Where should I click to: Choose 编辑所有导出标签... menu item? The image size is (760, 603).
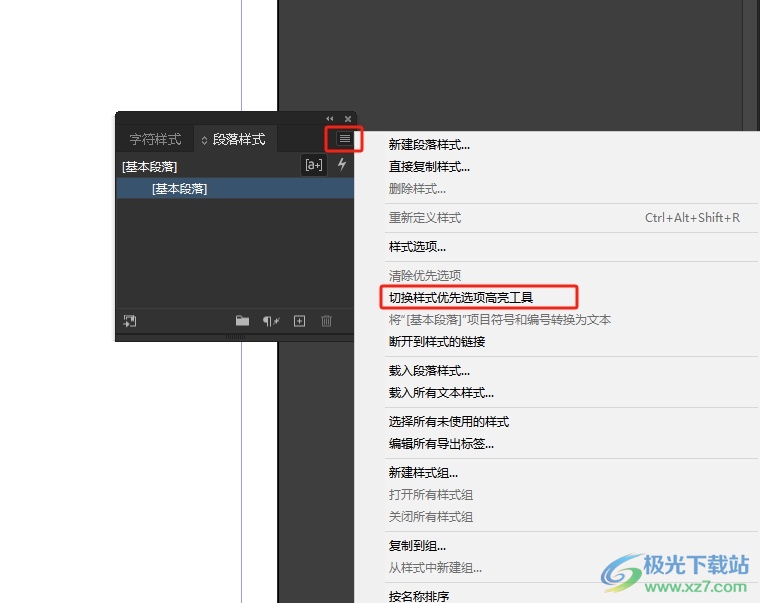point(441,444)
